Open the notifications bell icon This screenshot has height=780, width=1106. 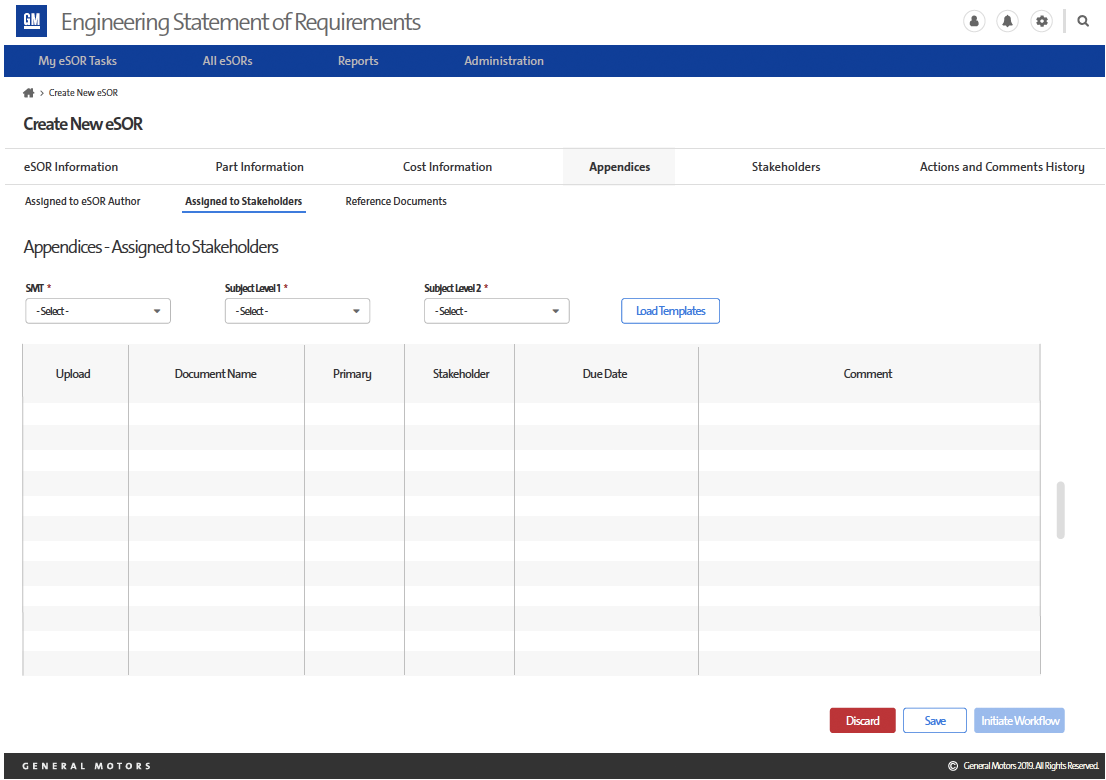point(1007,21)
